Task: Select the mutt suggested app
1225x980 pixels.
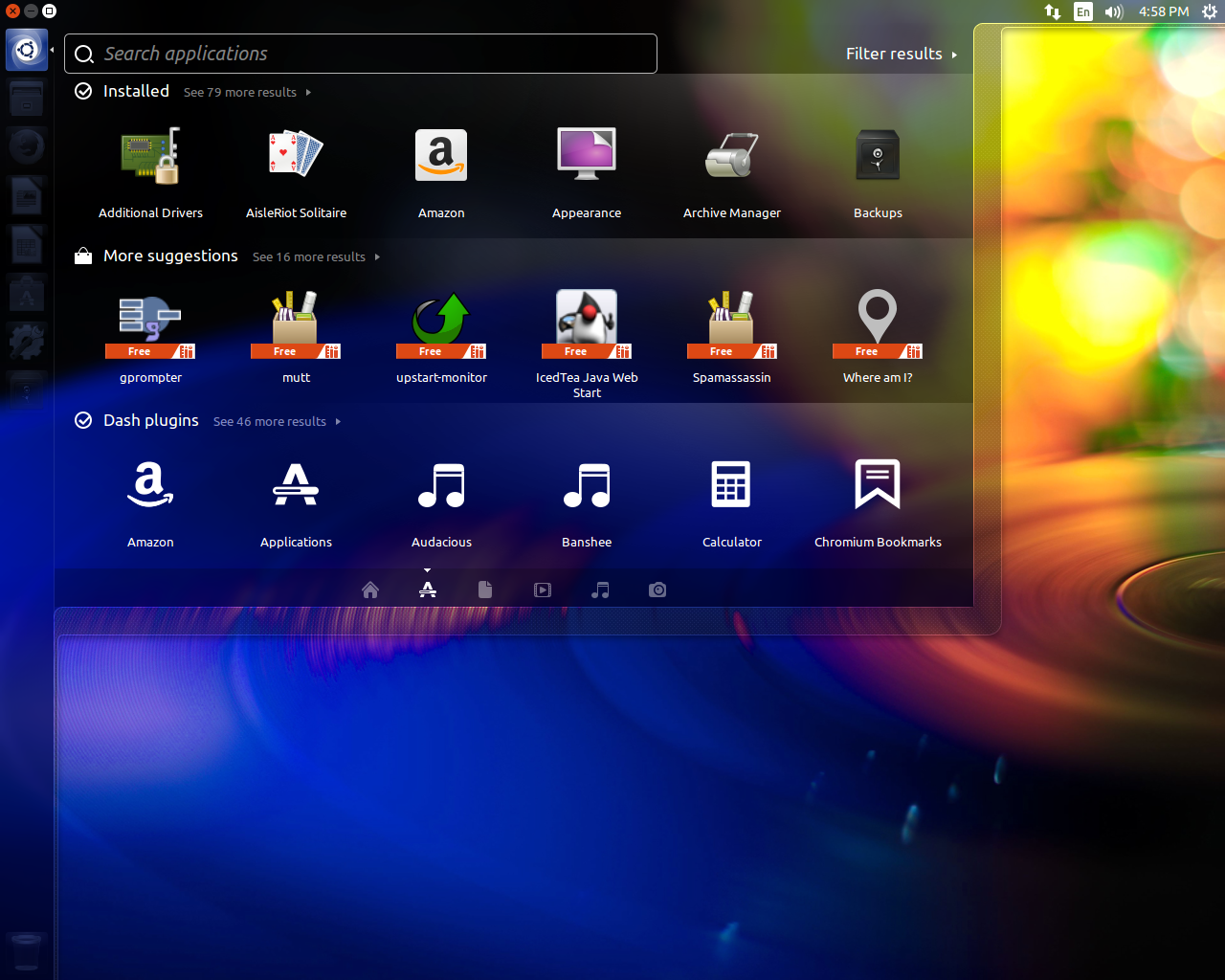Action: [296, 337]
